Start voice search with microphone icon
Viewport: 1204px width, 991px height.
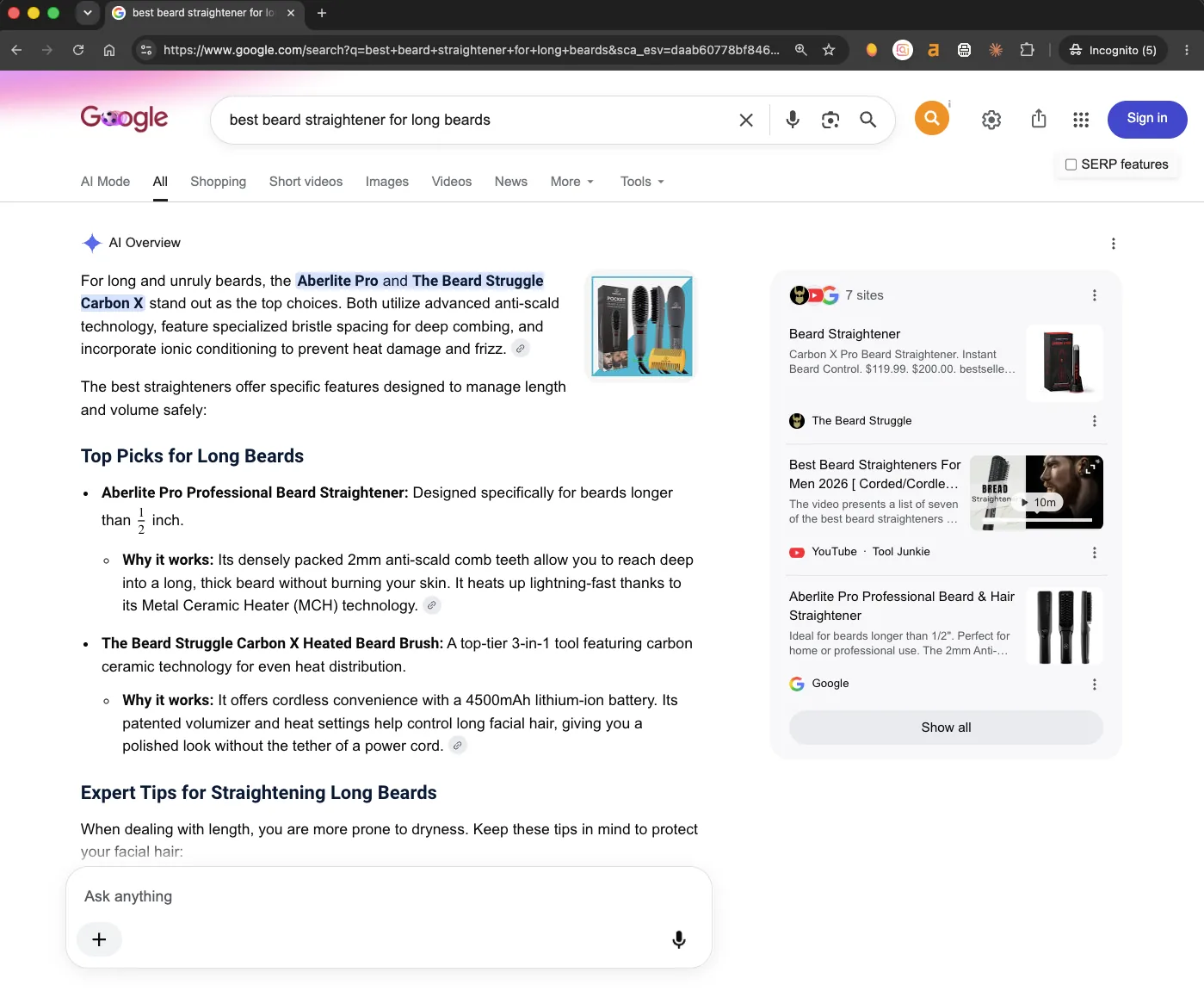tap(793, 121)
